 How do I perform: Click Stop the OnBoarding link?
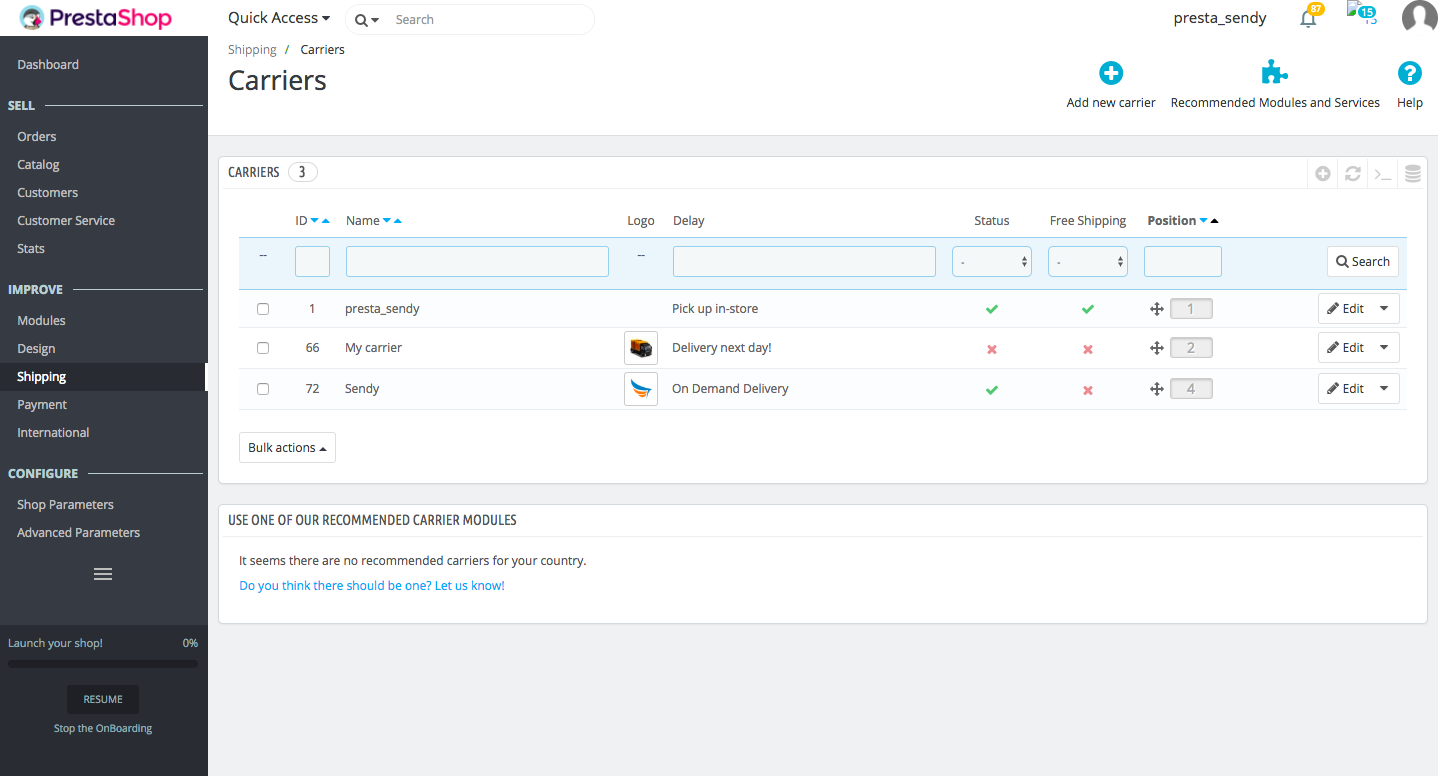pyautogui.click(x=103, y=729)
